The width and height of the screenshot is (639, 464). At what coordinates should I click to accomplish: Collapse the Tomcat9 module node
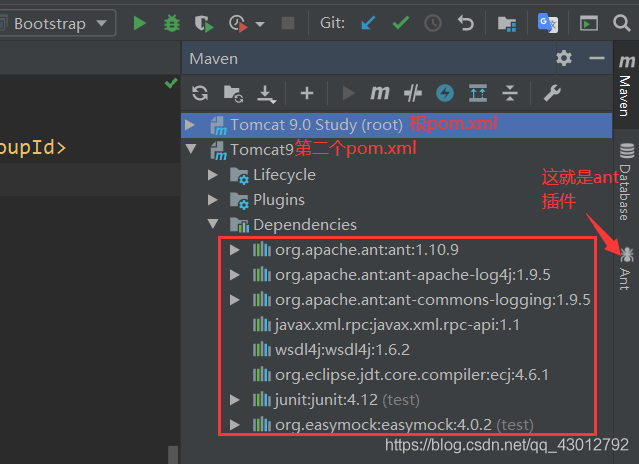point(191,149)
